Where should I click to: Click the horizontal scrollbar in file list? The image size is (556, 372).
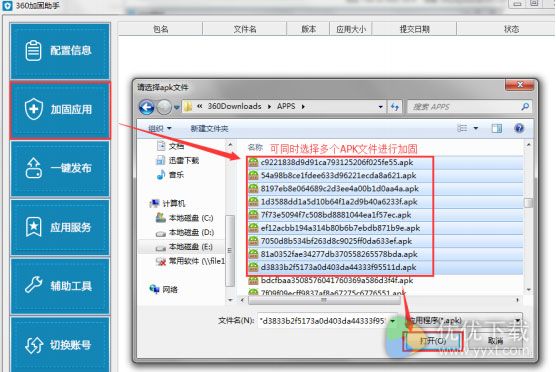(x=324, y=300)
